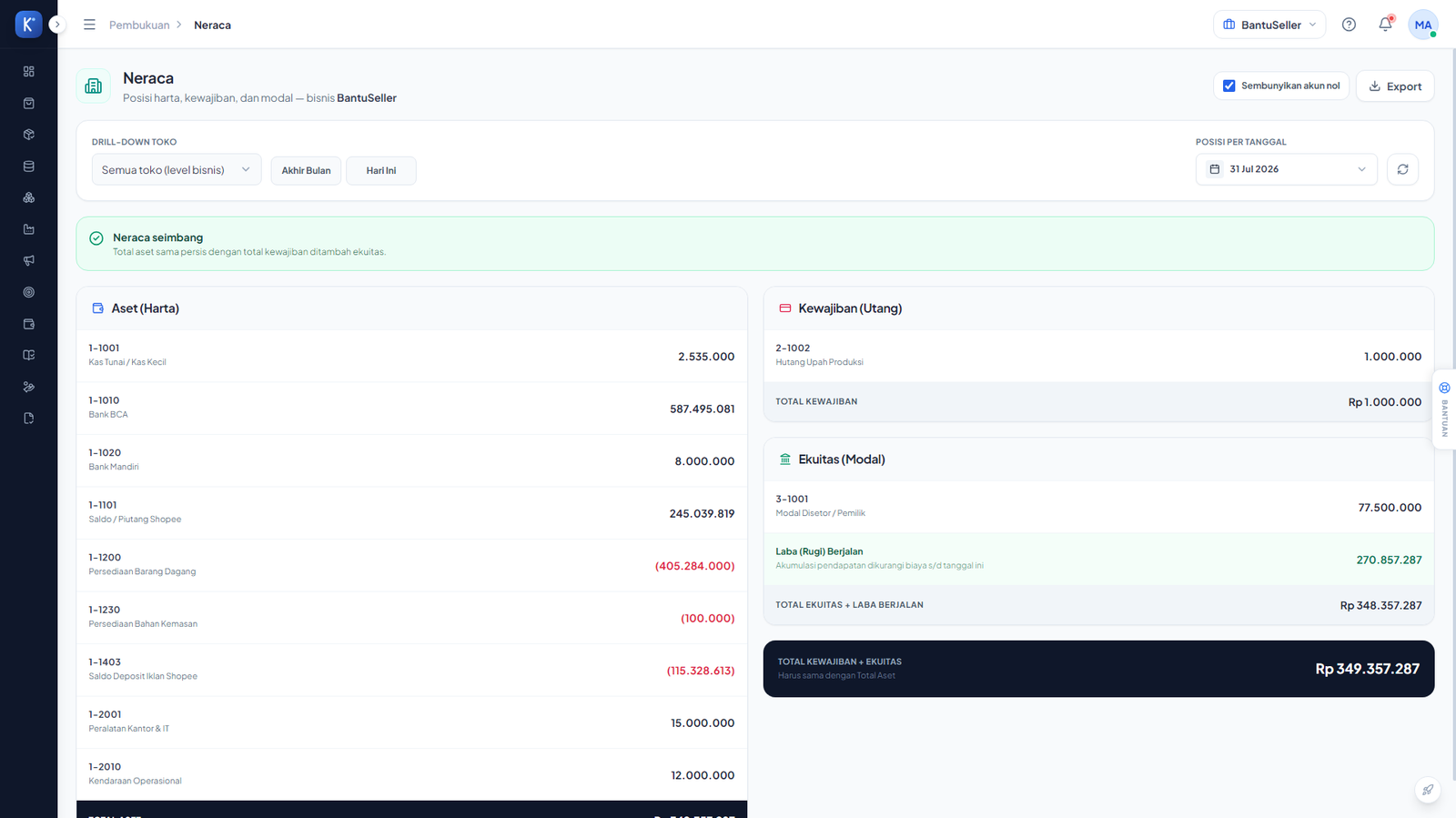Image resolution: width=1456 pixels, height=818 pixels.
Task: Click the refresh icon next to date
Action: [1402, 169]
